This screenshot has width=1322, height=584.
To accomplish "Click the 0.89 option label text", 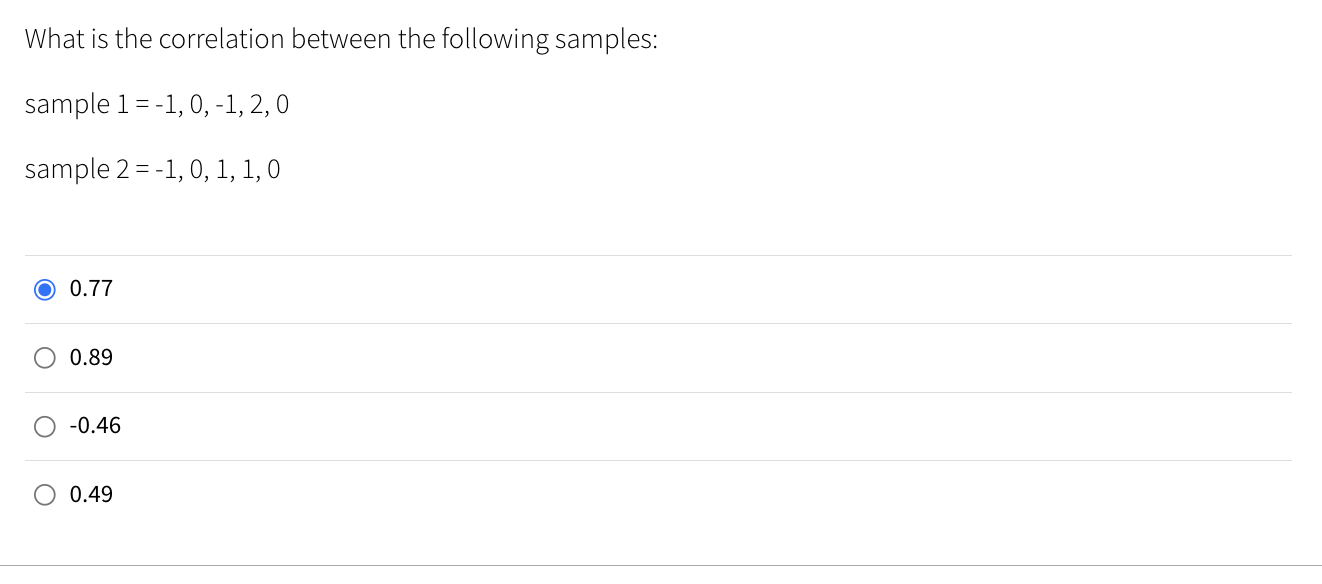I will click(91, 357).
